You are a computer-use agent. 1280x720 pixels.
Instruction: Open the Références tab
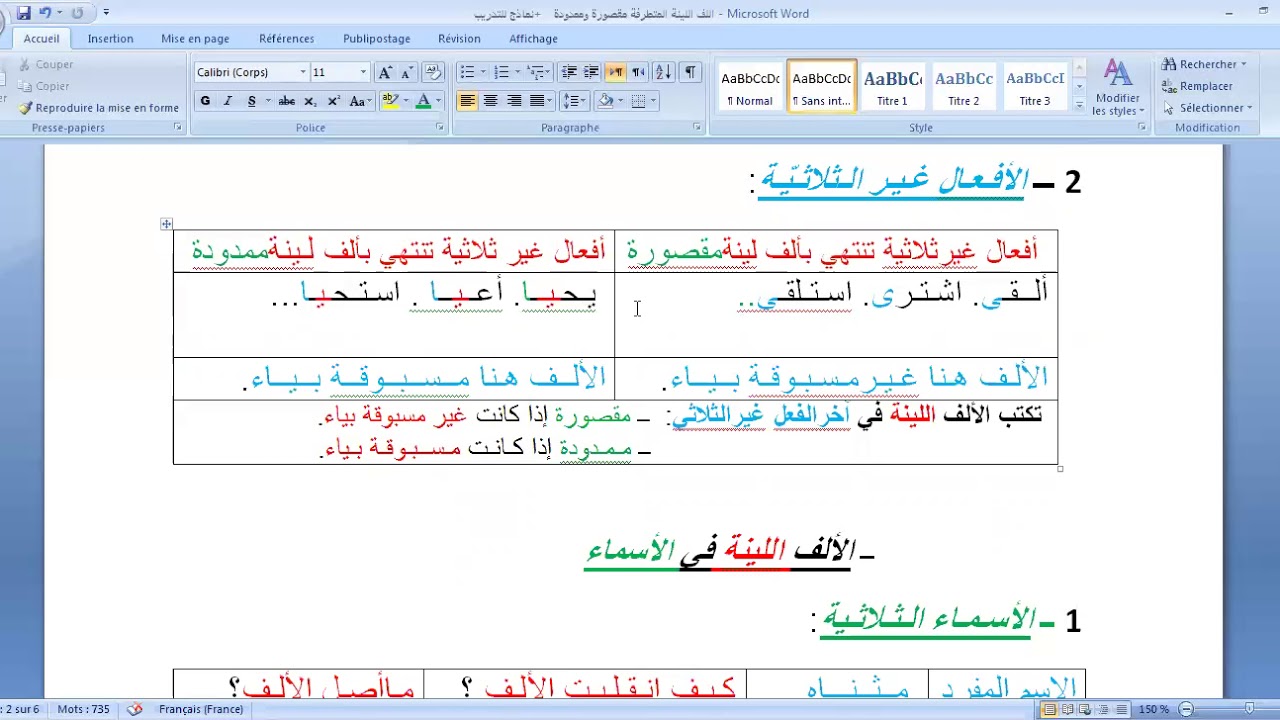(x=287, y=39)
